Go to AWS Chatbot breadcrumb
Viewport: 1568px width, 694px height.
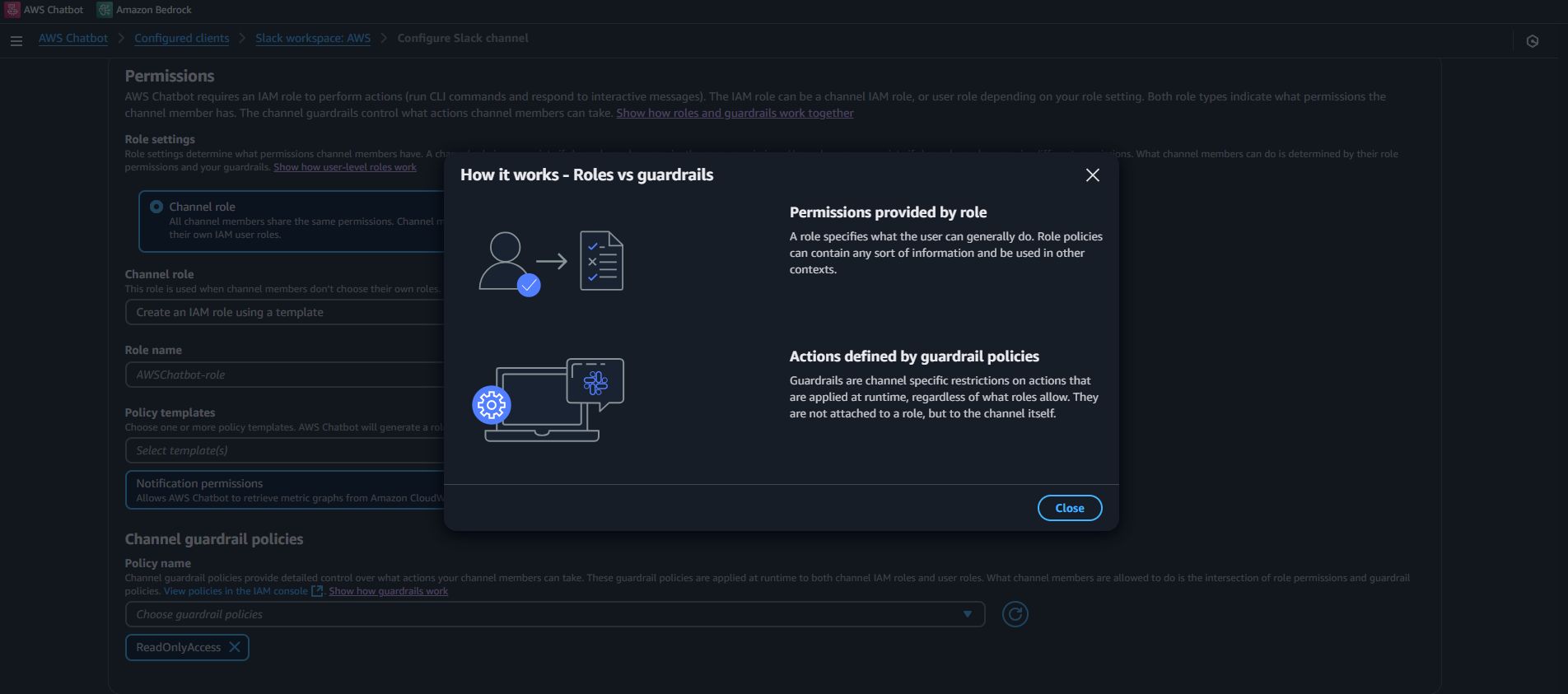tap(73, 38)
